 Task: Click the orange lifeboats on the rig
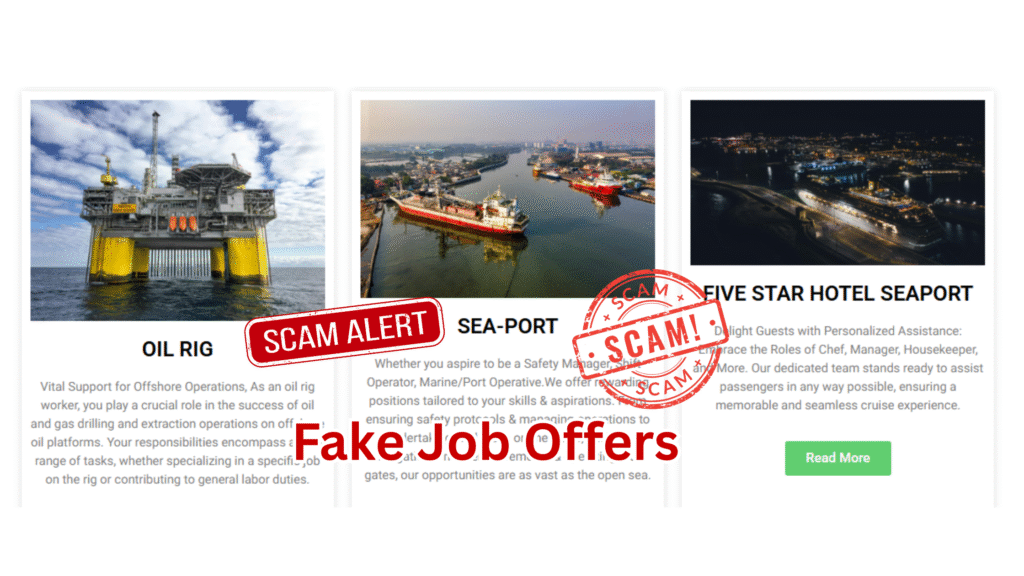point(183,224)
